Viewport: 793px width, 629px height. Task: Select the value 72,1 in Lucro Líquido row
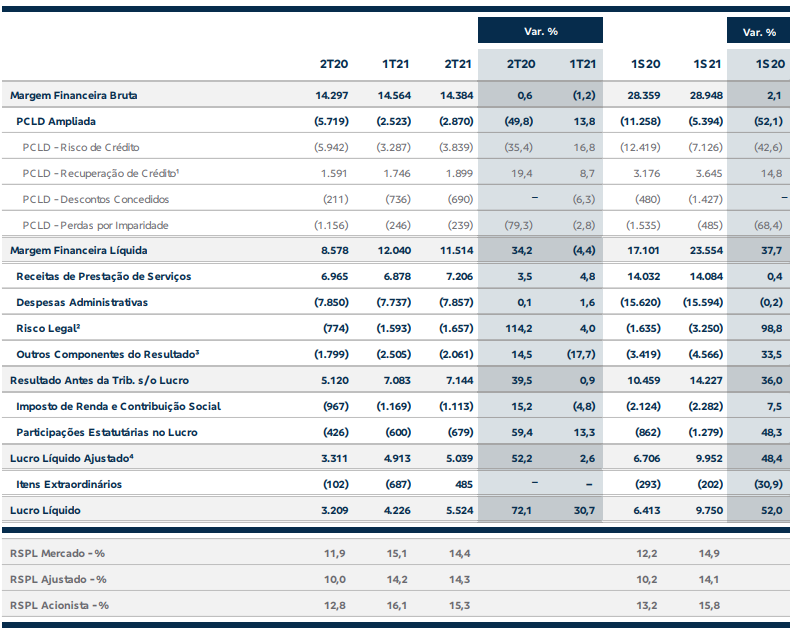[x=521, y=510]
